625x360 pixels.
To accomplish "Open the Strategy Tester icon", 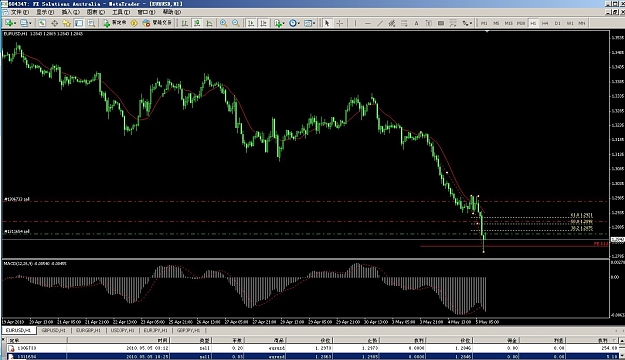I will pos(91,23).
